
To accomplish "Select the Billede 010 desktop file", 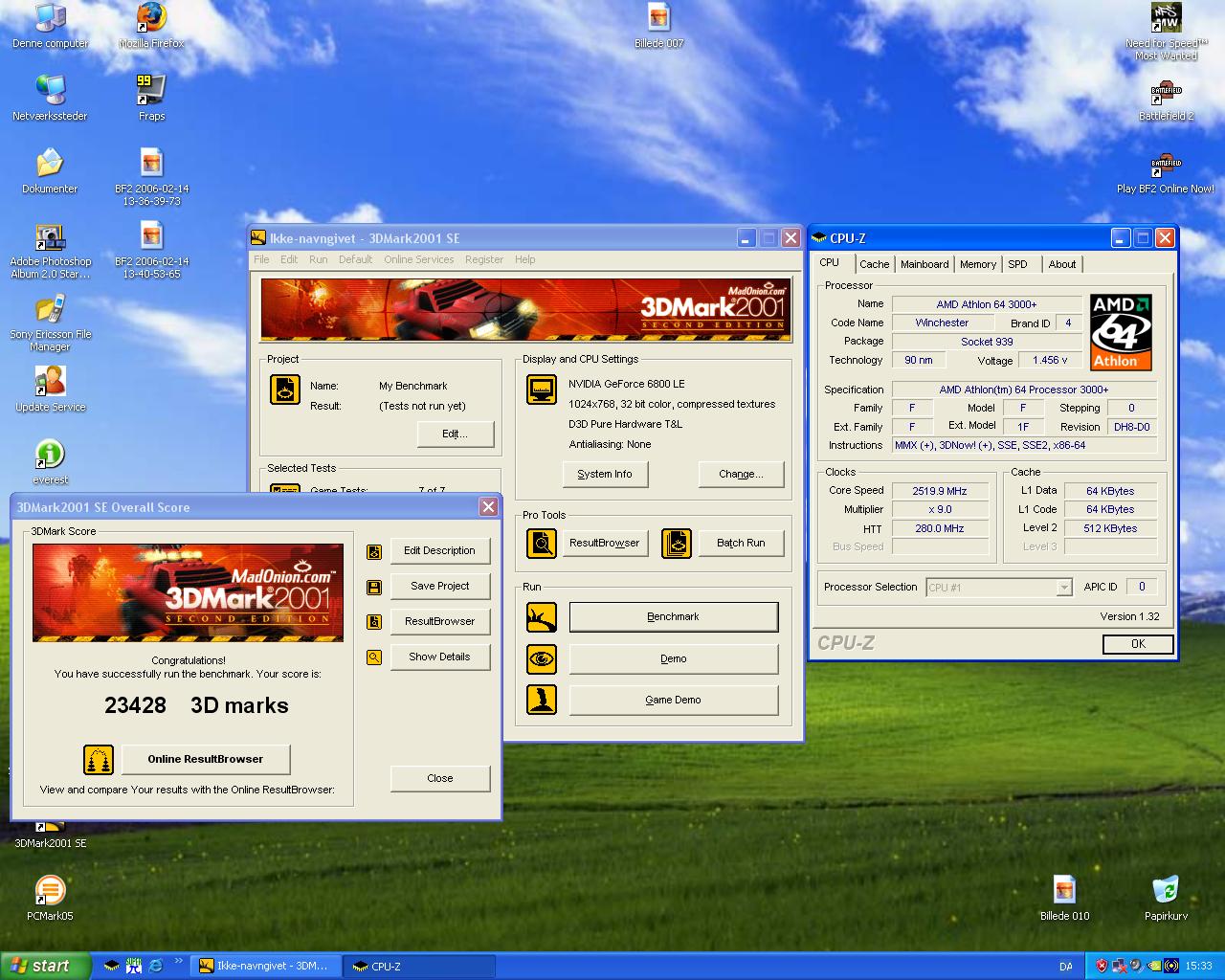I will coord(1064,899).
